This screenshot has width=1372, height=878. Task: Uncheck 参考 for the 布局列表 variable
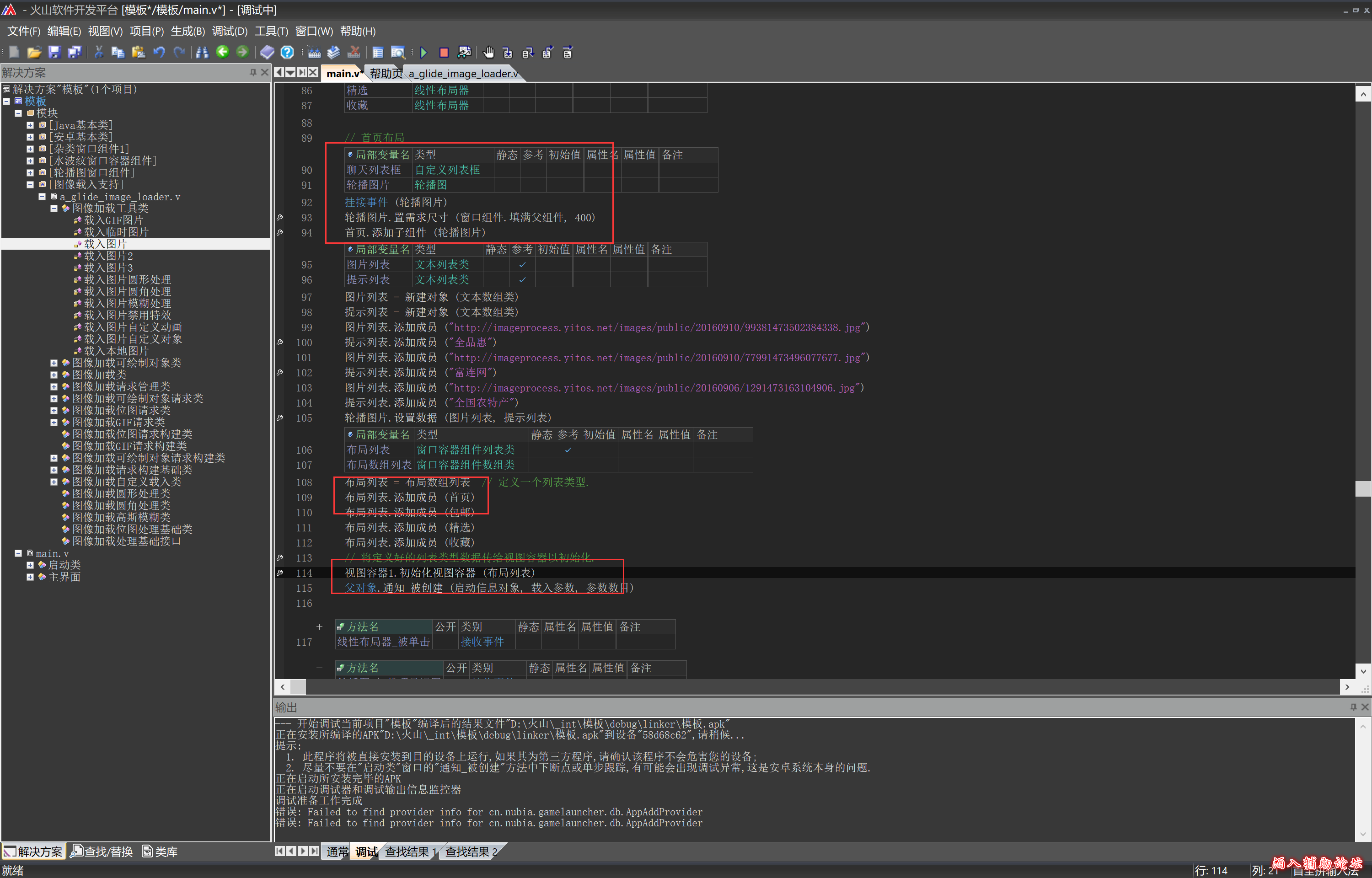click(x=568, y=450)
